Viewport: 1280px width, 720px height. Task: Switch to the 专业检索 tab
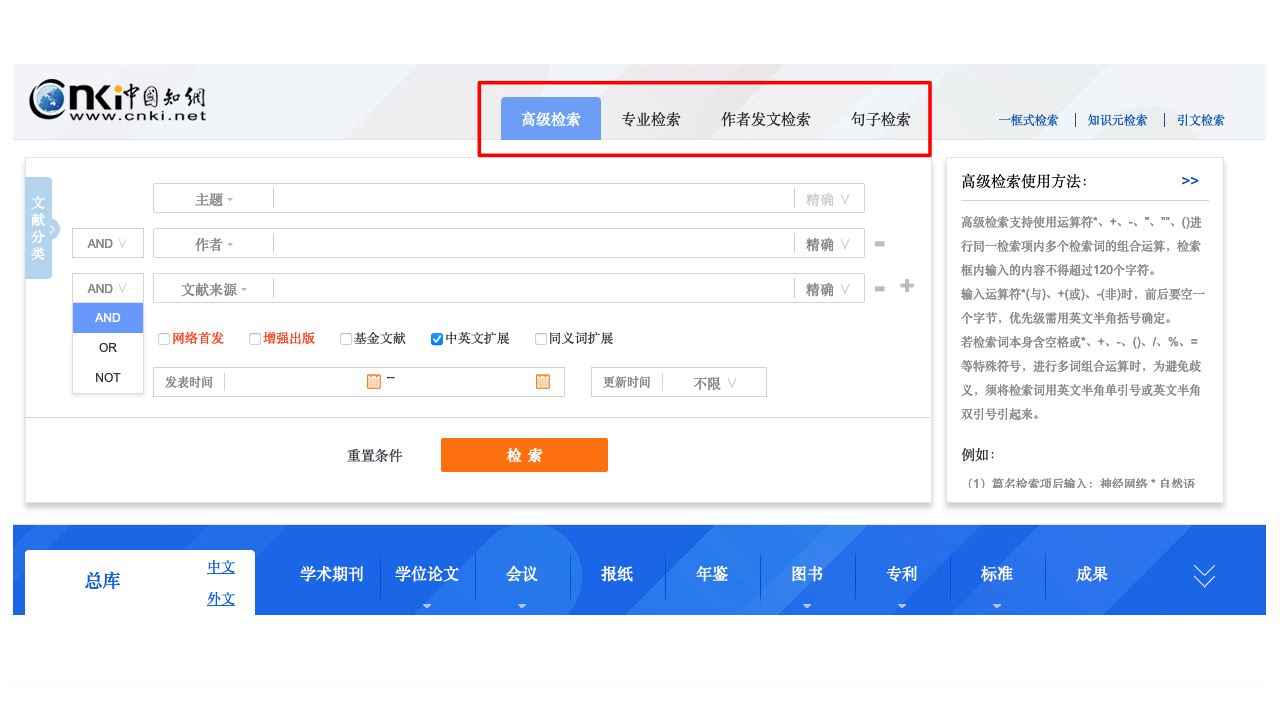651,120
